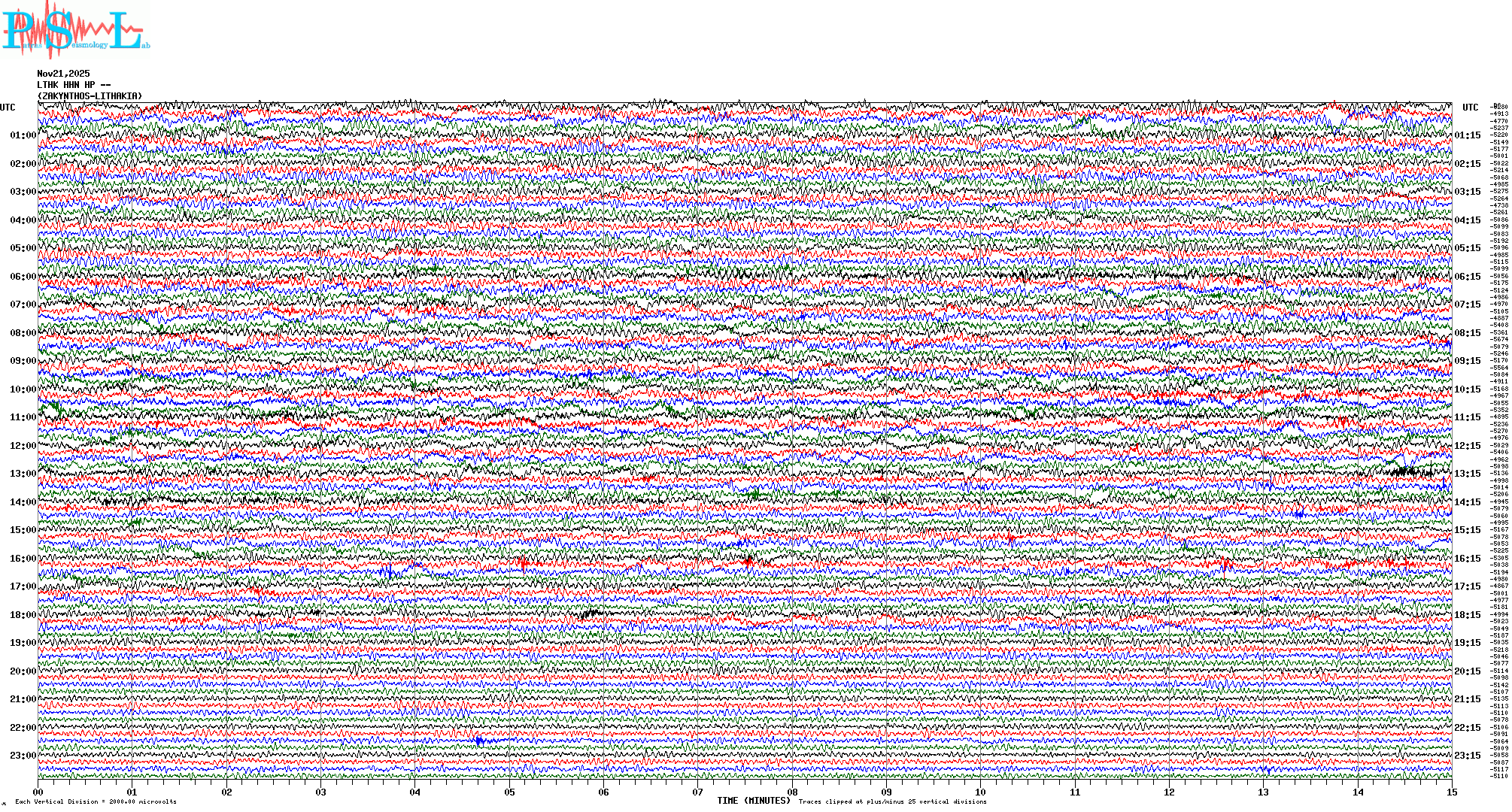The height and width of the screenshot is (812, 1512).
Task: Select the 10:15 time label on right
Action: click(x=1467, y=389)
